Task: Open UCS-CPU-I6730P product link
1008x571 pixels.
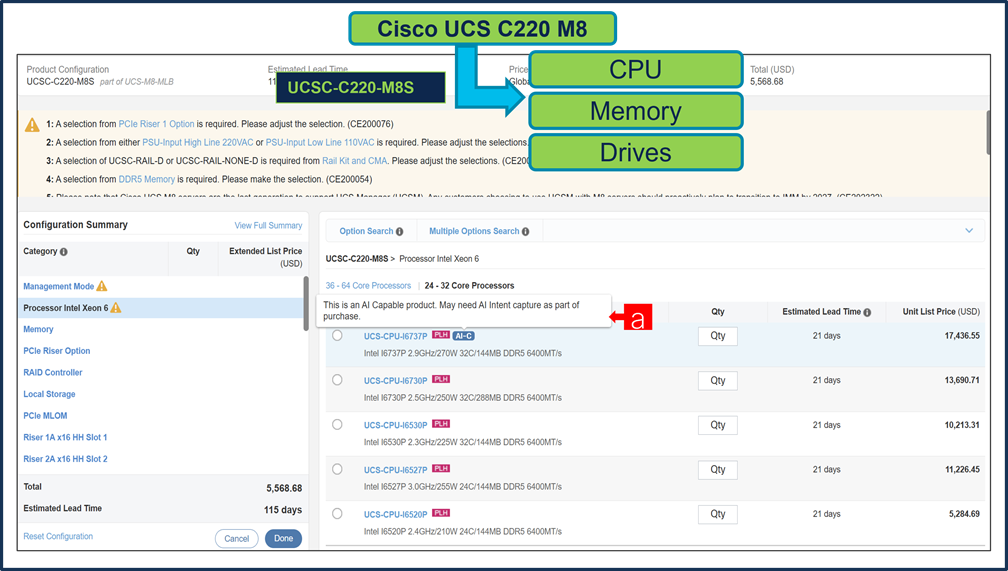Action: [395, 381]
